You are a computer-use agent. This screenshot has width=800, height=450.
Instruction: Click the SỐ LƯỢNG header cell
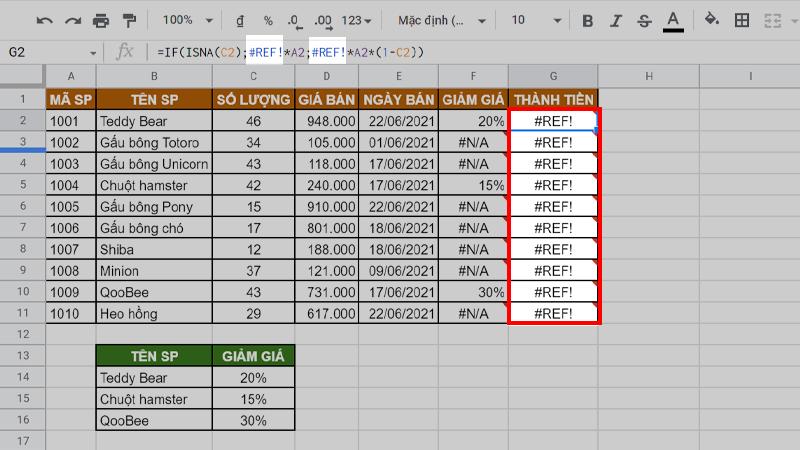254,99
